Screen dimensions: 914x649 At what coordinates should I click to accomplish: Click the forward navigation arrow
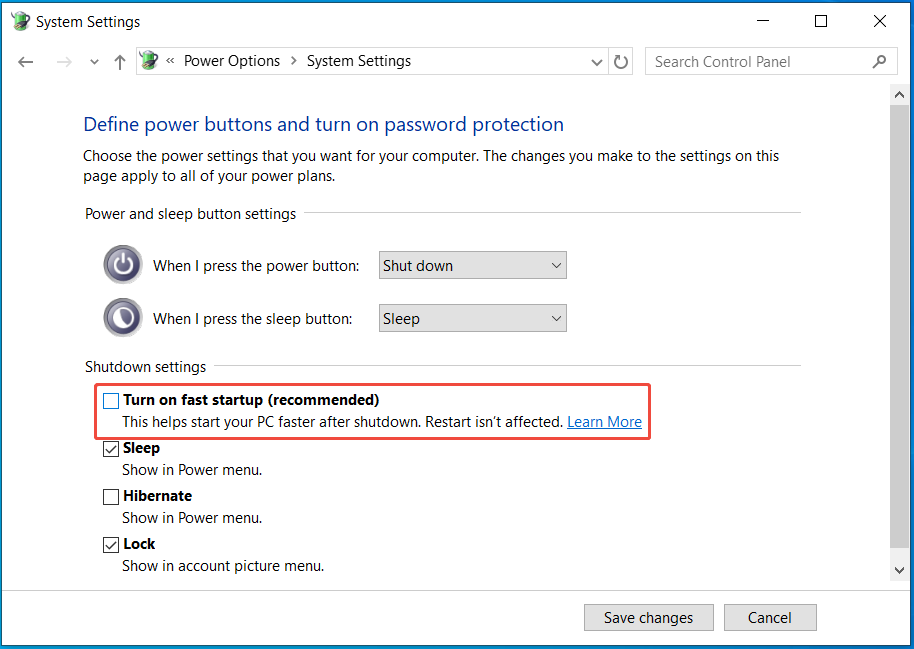tap(63, 61)
